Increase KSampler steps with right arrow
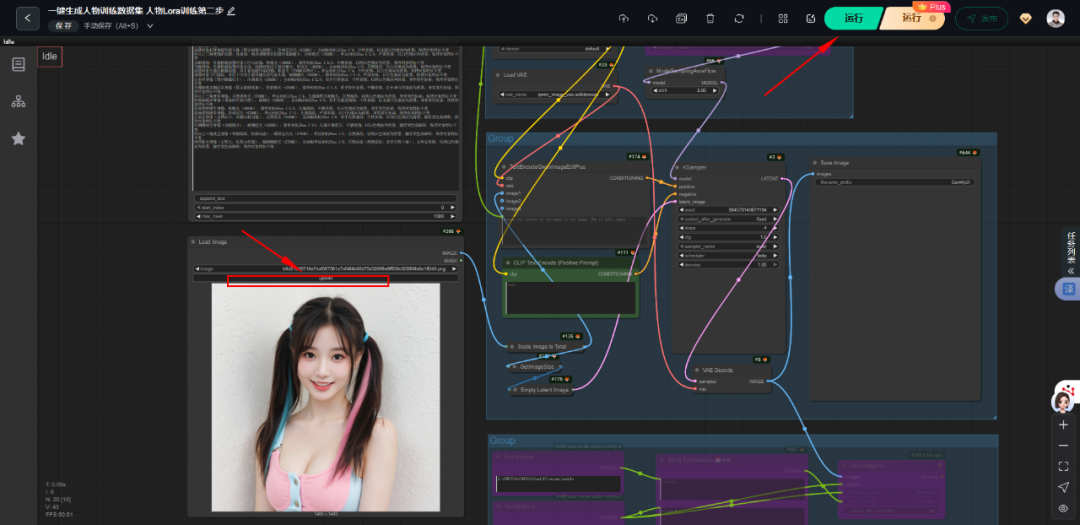Screen dimensions: 1080x525 click(775, 228)
